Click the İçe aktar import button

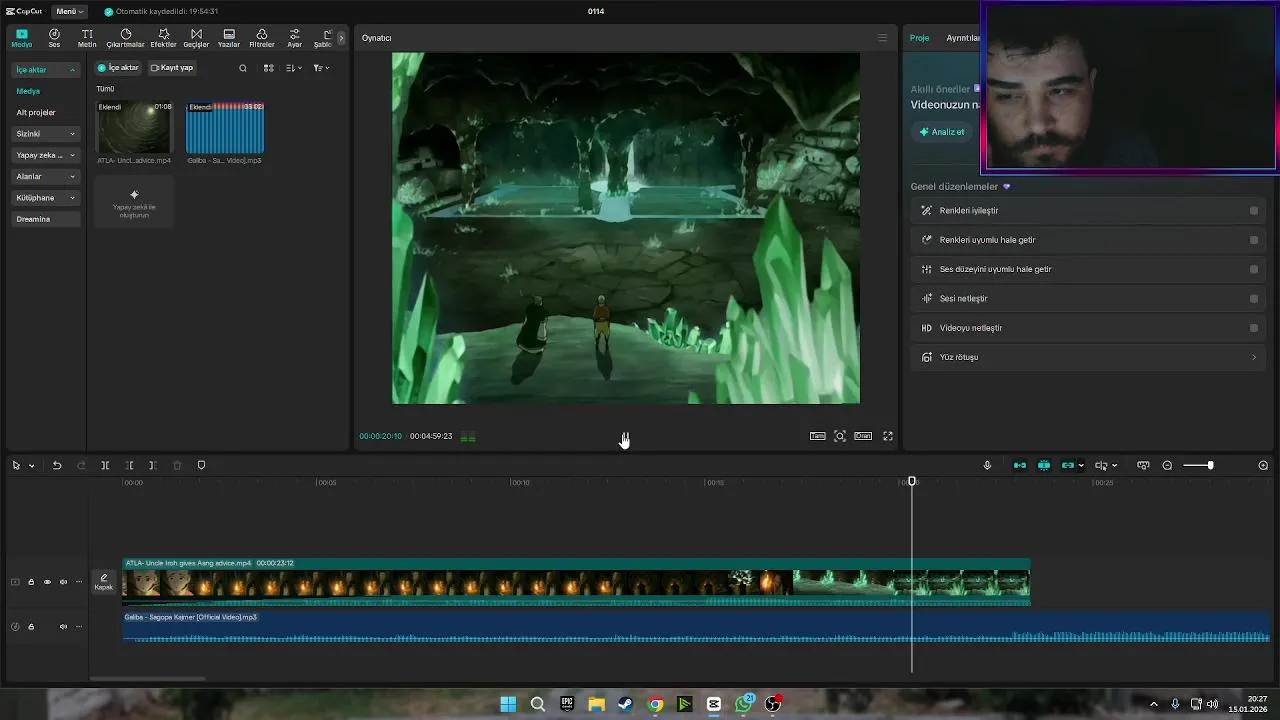pos(118,68)
